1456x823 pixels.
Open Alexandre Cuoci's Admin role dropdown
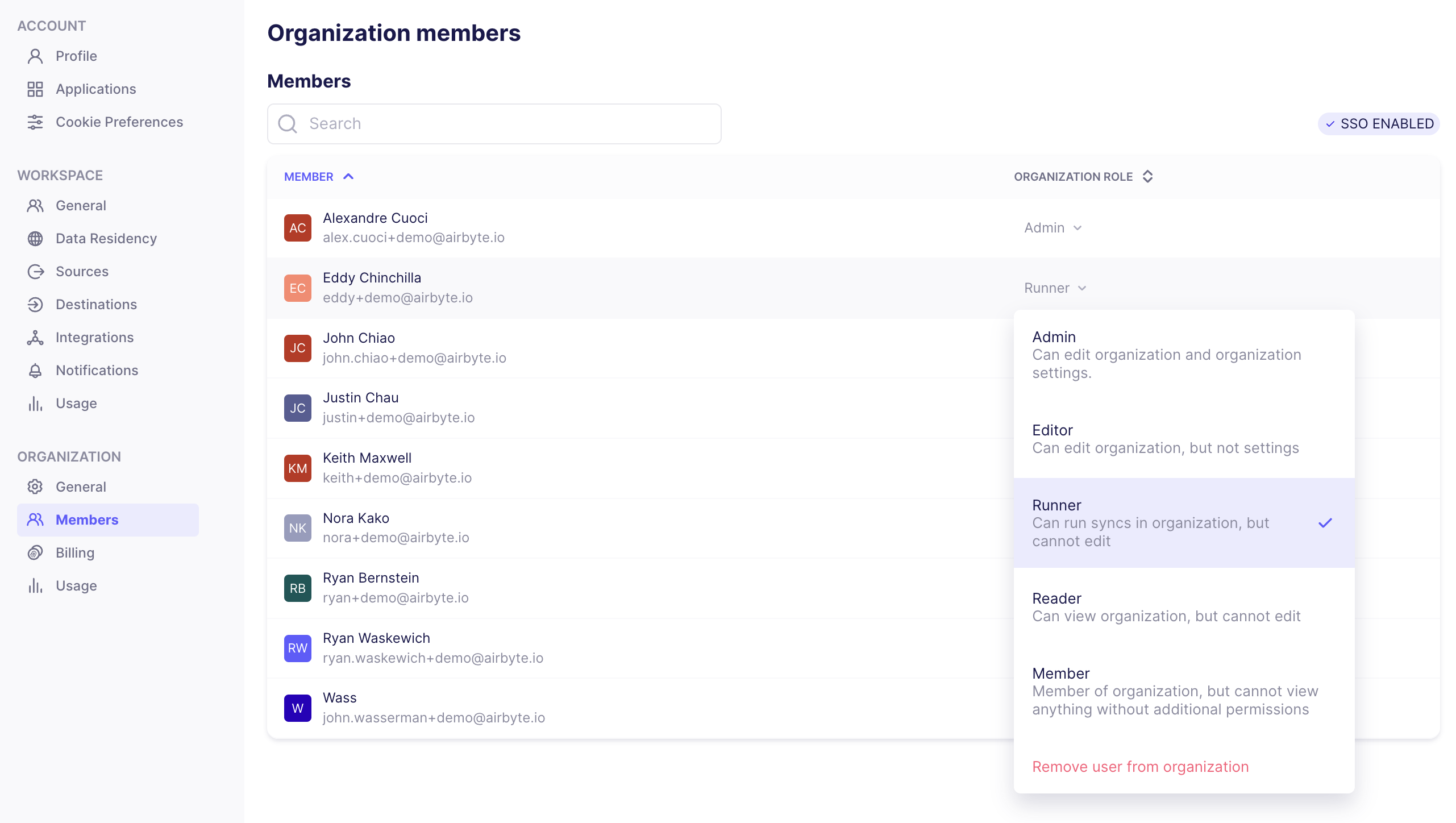tap(1053, 228)
